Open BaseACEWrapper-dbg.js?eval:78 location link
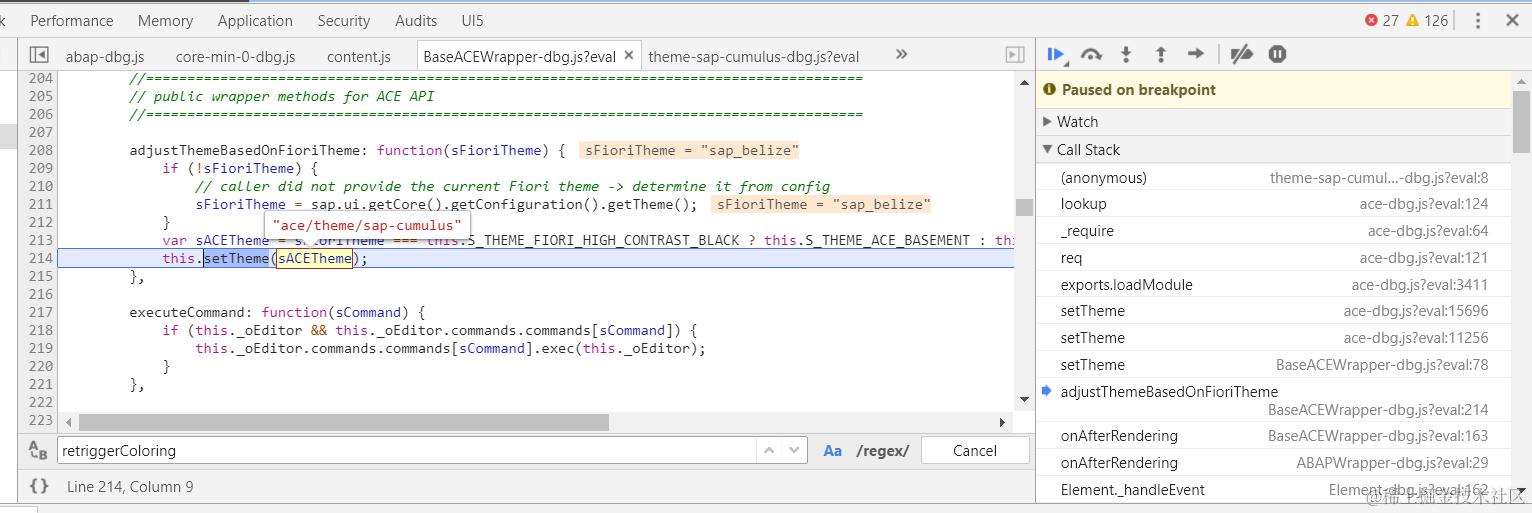Screen dimensions: 1532x513 pyautogui.click(x=1382, y=364)
